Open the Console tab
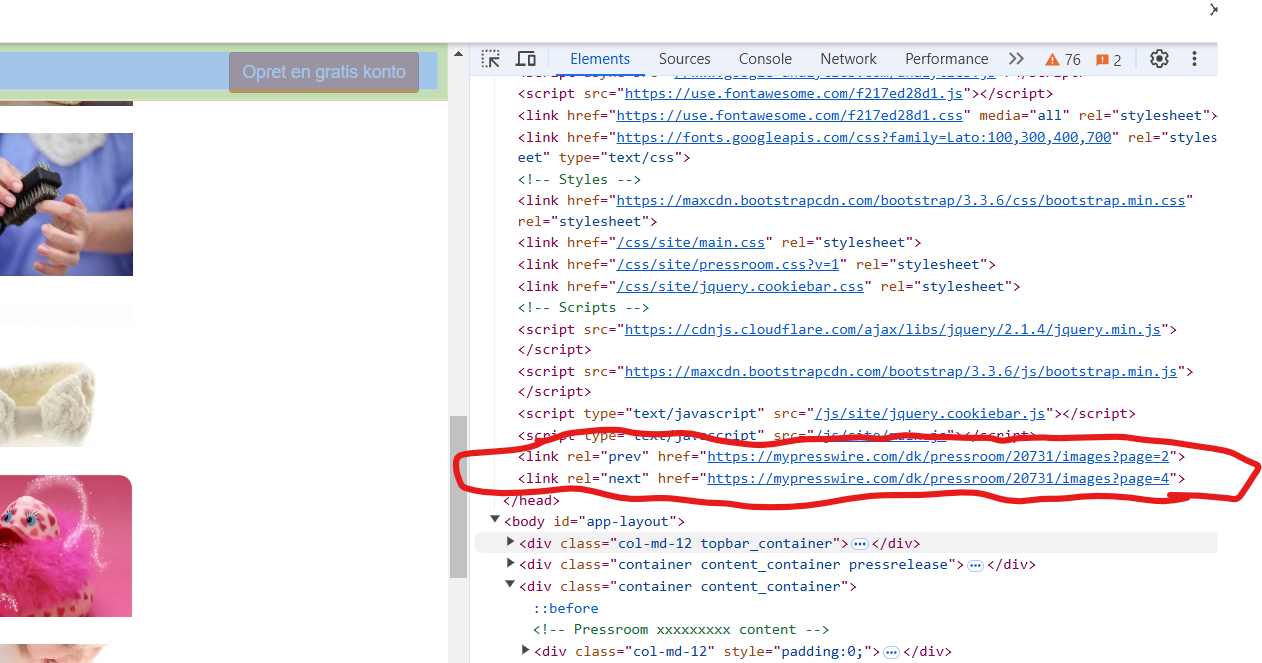Viewport: 1262px width, 663px height. [765, 59]
